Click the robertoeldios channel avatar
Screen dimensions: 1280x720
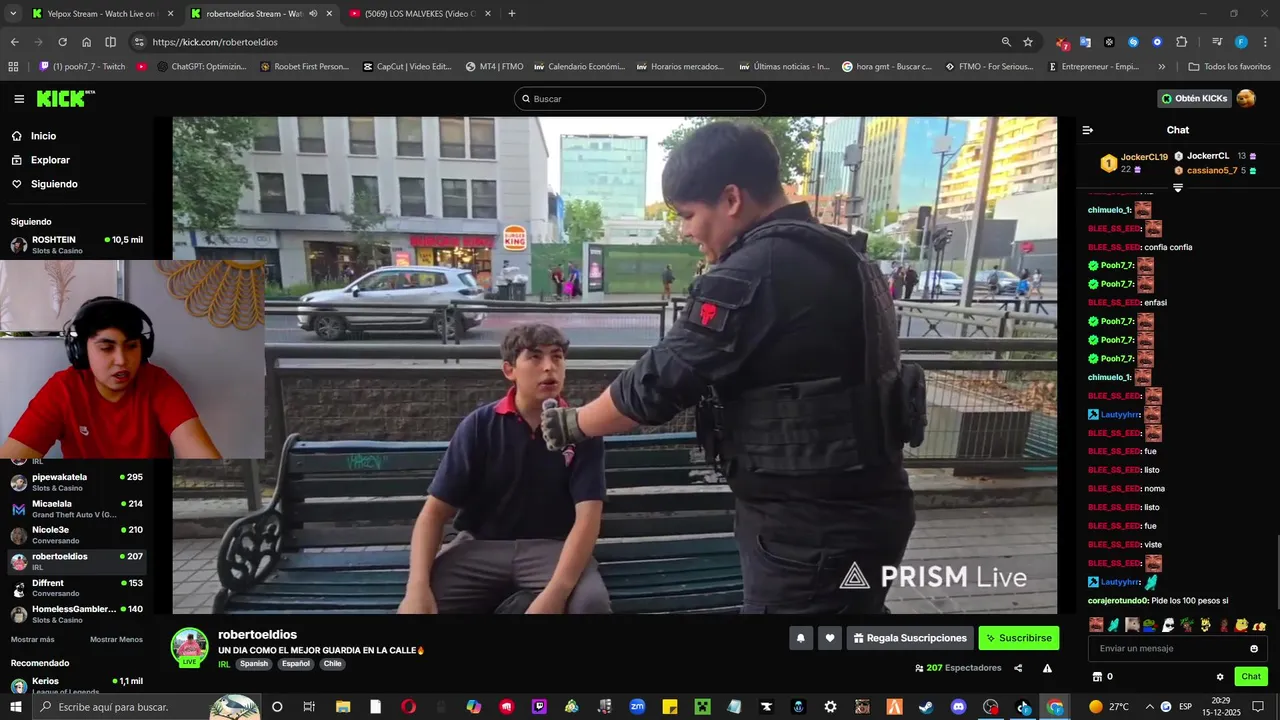(x=189, y=646)
